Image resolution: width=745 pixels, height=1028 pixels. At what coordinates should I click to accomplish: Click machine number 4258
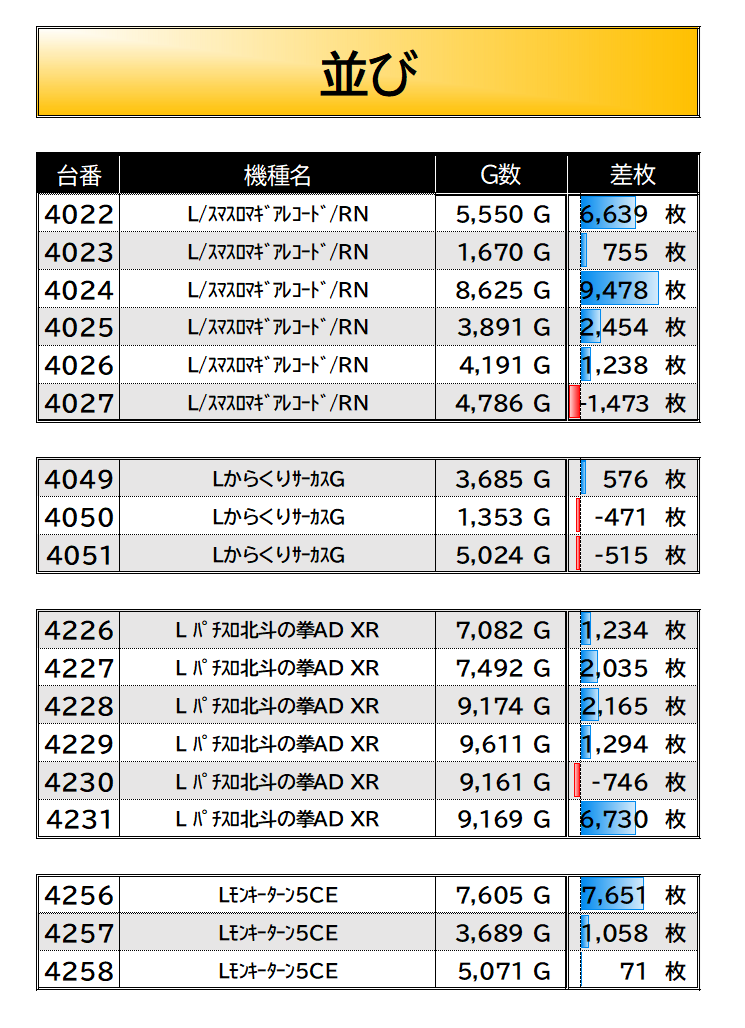click(x=79, y=971)
